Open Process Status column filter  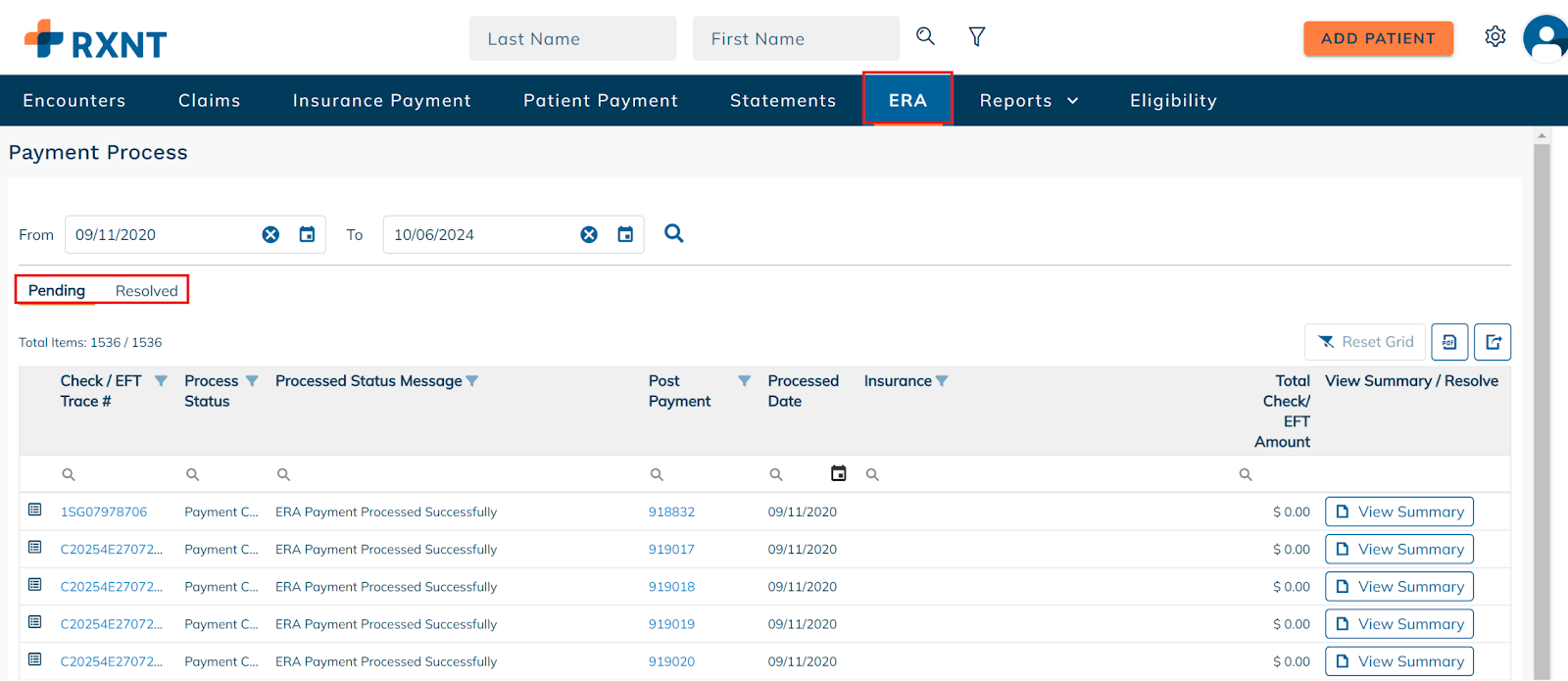point(252,381)
